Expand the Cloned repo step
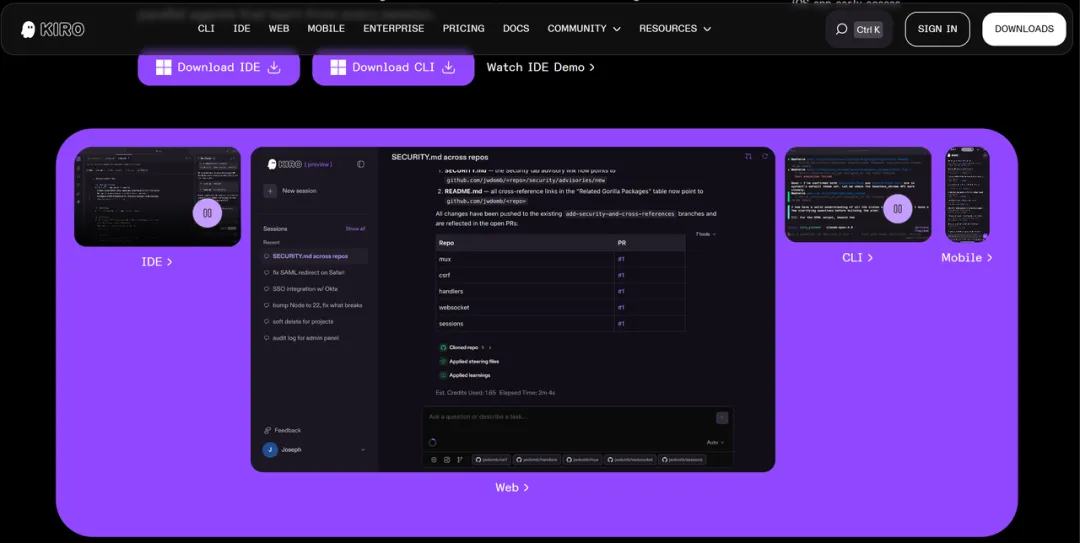 [x=466, y=347]
